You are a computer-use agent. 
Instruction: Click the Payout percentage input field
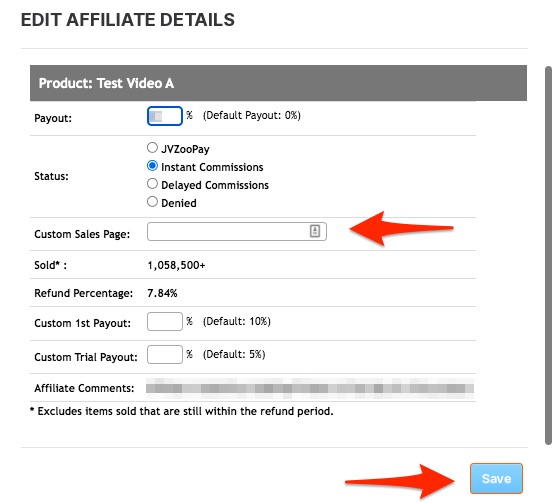coord(165,116)
